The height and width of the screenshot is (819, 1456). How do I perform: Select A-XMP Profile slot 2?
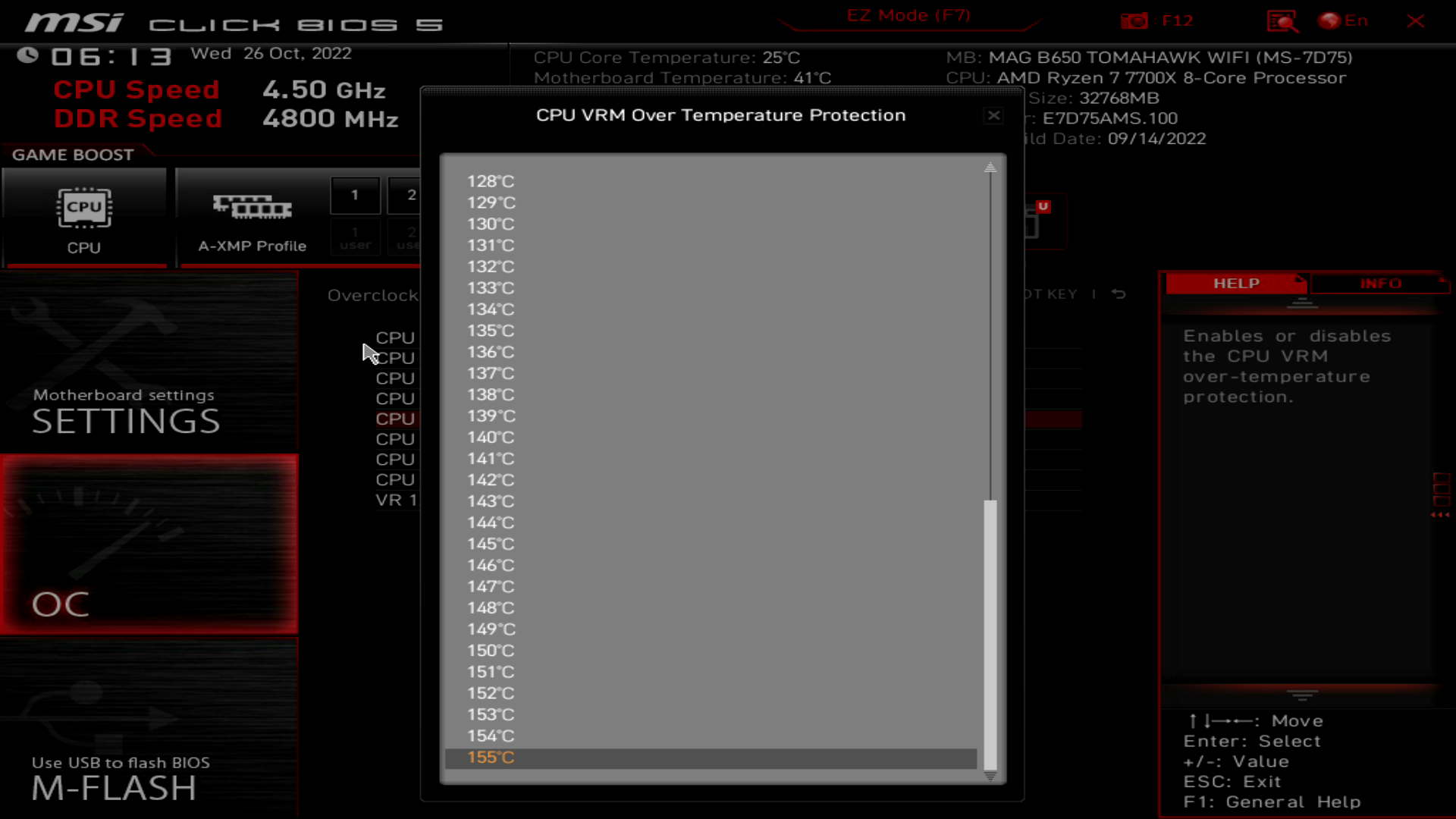pyautogui.click(x=411, y=195)
